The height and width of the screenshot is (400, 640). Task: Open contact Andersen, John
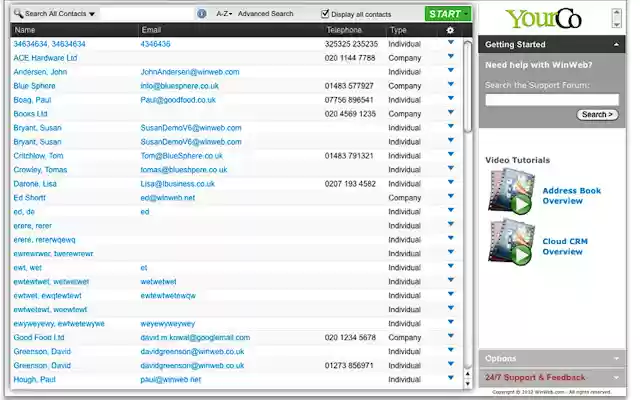tap(40, 72)
